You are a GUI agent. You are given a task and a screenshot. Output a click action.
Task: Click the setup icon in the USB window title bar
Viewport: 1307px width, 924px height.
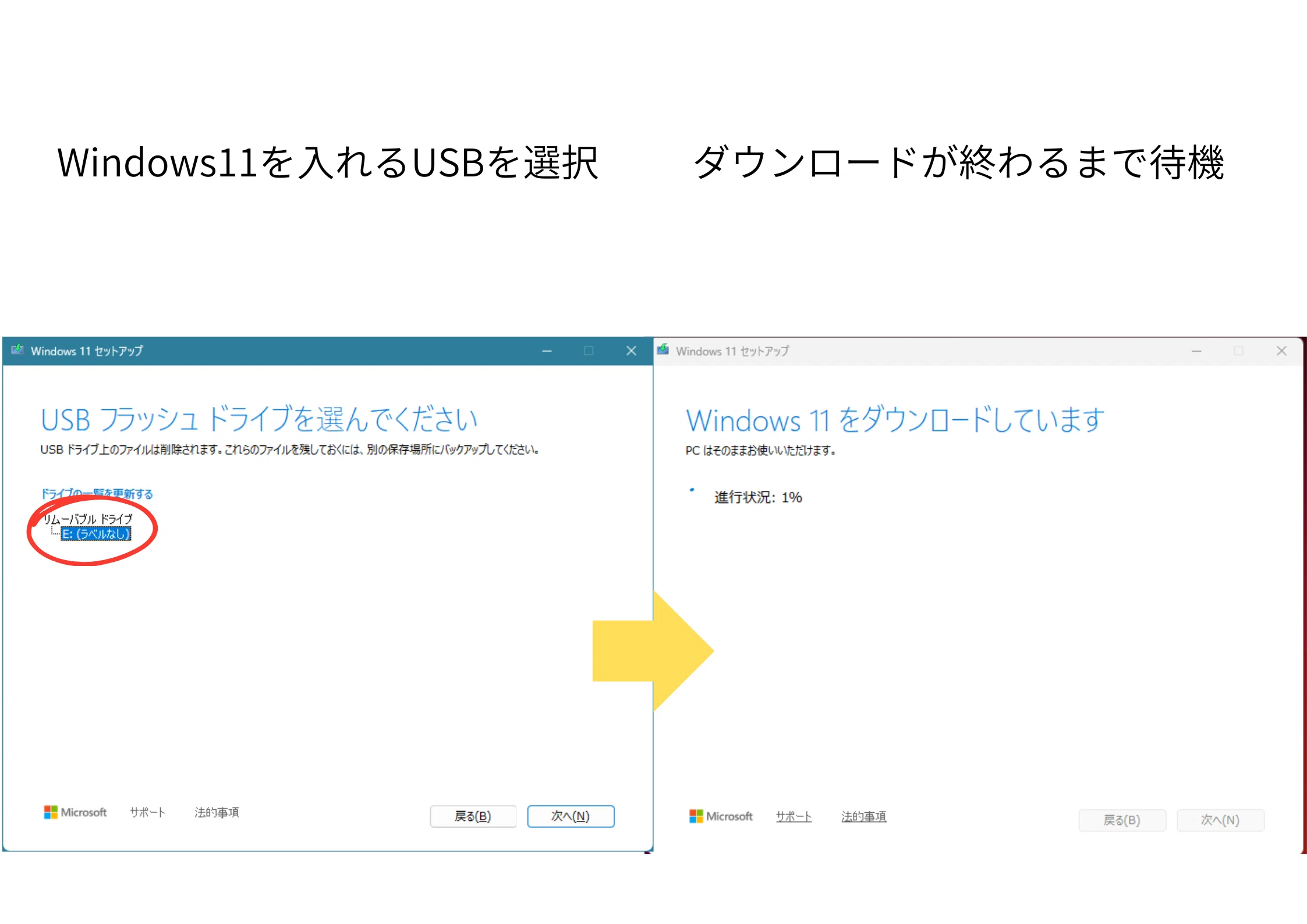17,350
